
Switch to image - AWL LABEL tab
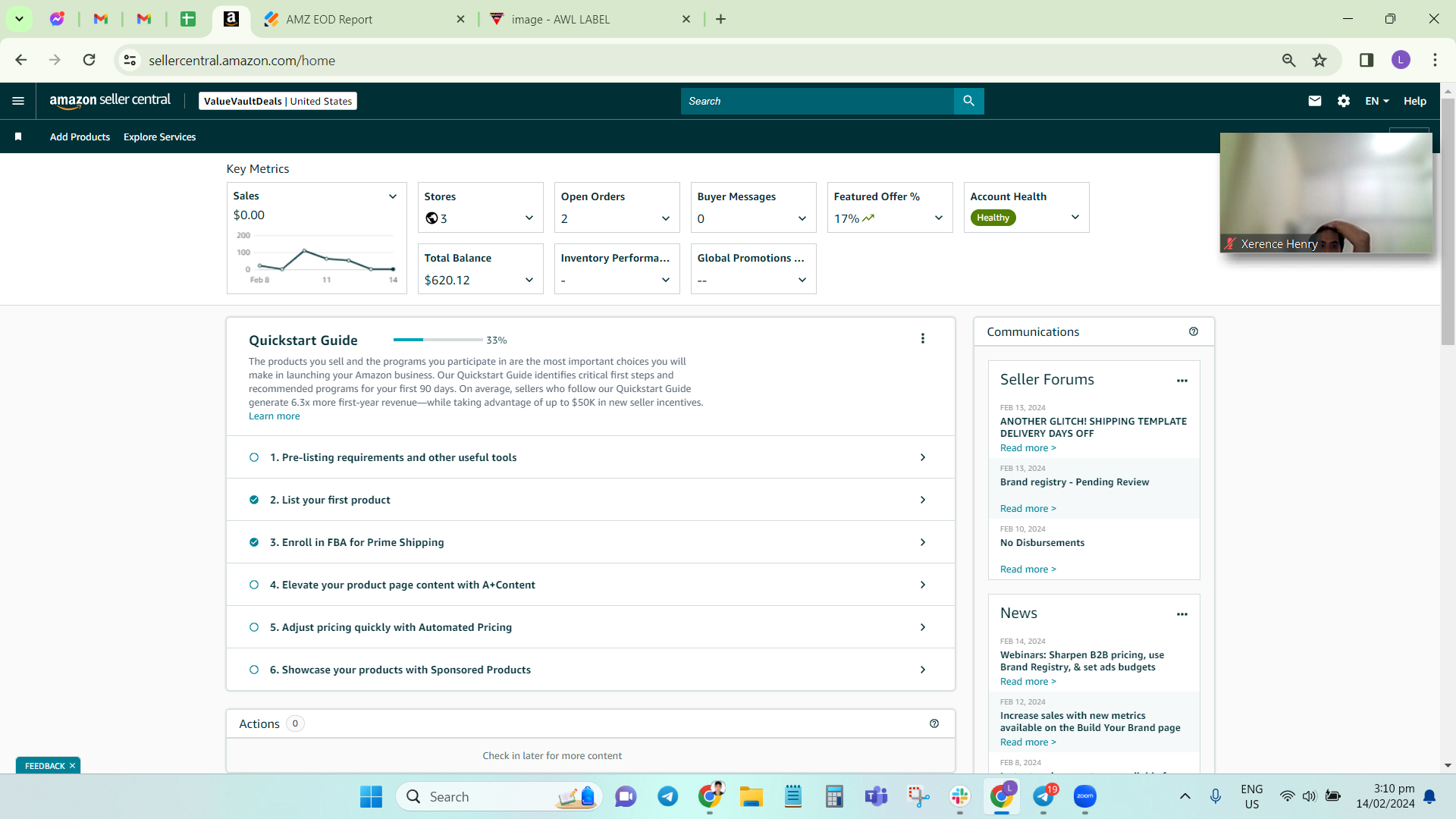pyautogui.click(x=590, y=19)
